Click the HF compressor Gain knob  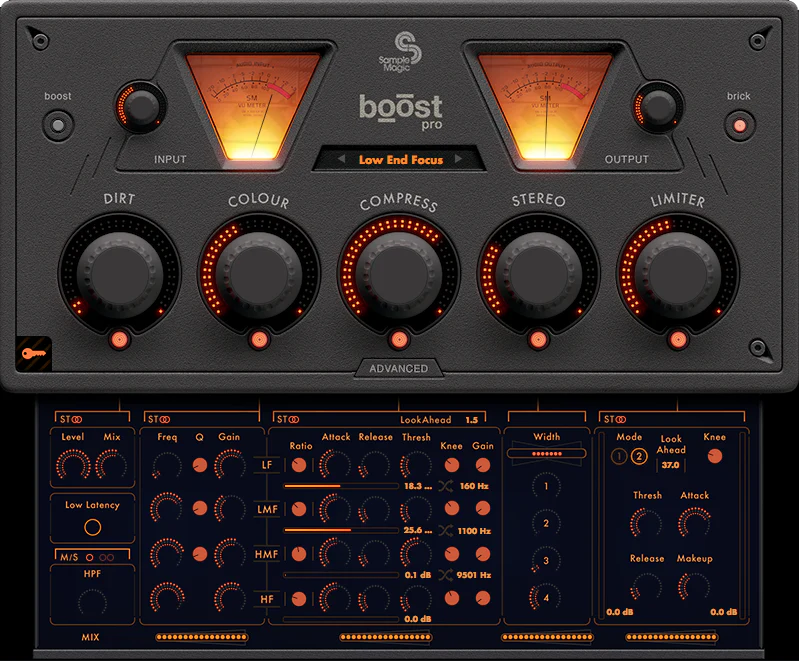pyautogui.click(x=483, y=598)
